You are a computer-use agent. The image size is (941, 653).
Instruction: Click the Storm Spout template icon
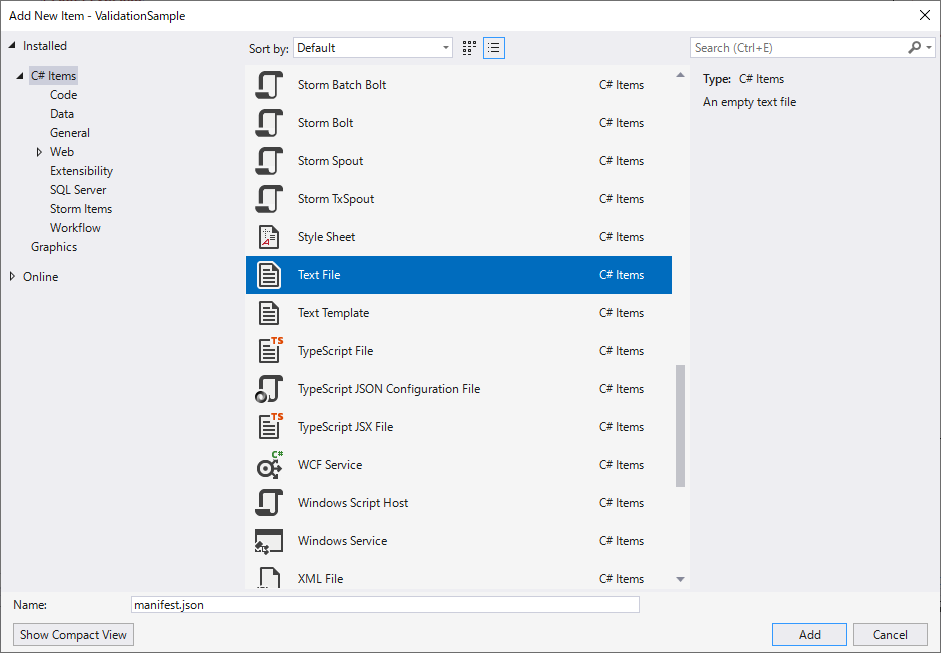coord(269,161)
